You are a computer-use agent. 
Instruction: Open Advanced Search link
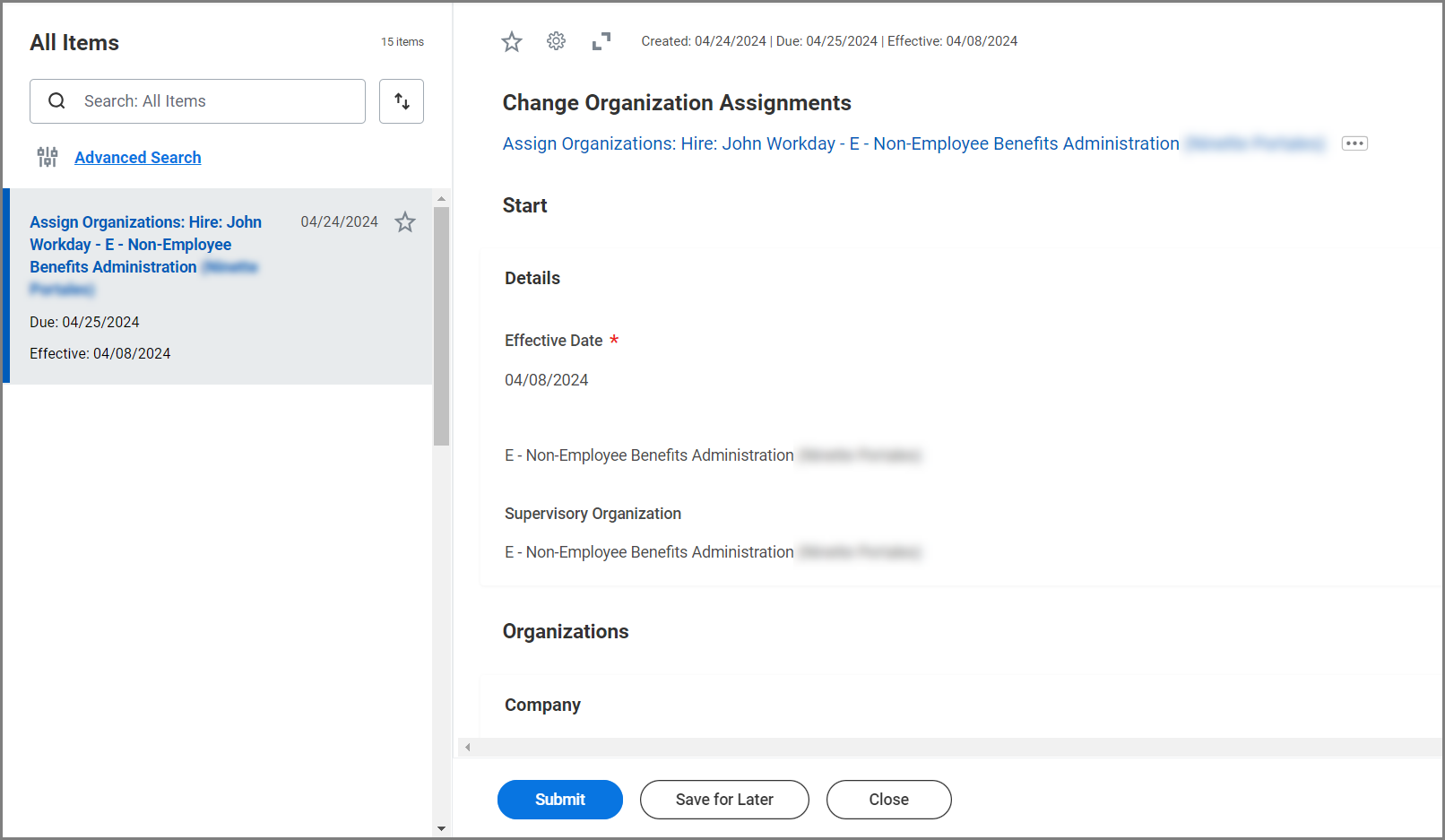tap(138, 158)
